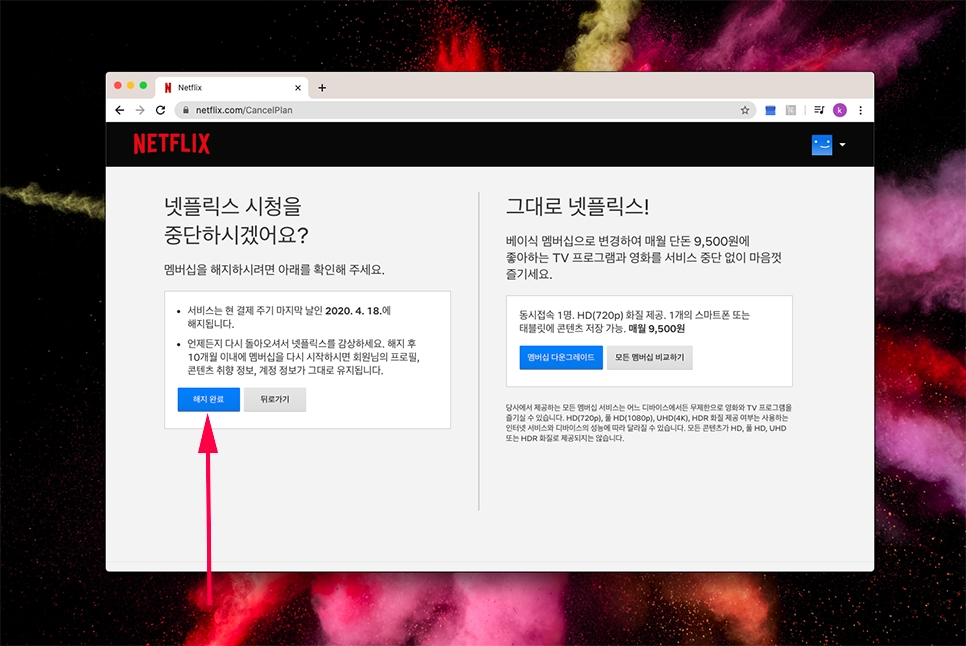Open the gray extension icon in toolbar

pyautogui.click(x=790, y=110)
